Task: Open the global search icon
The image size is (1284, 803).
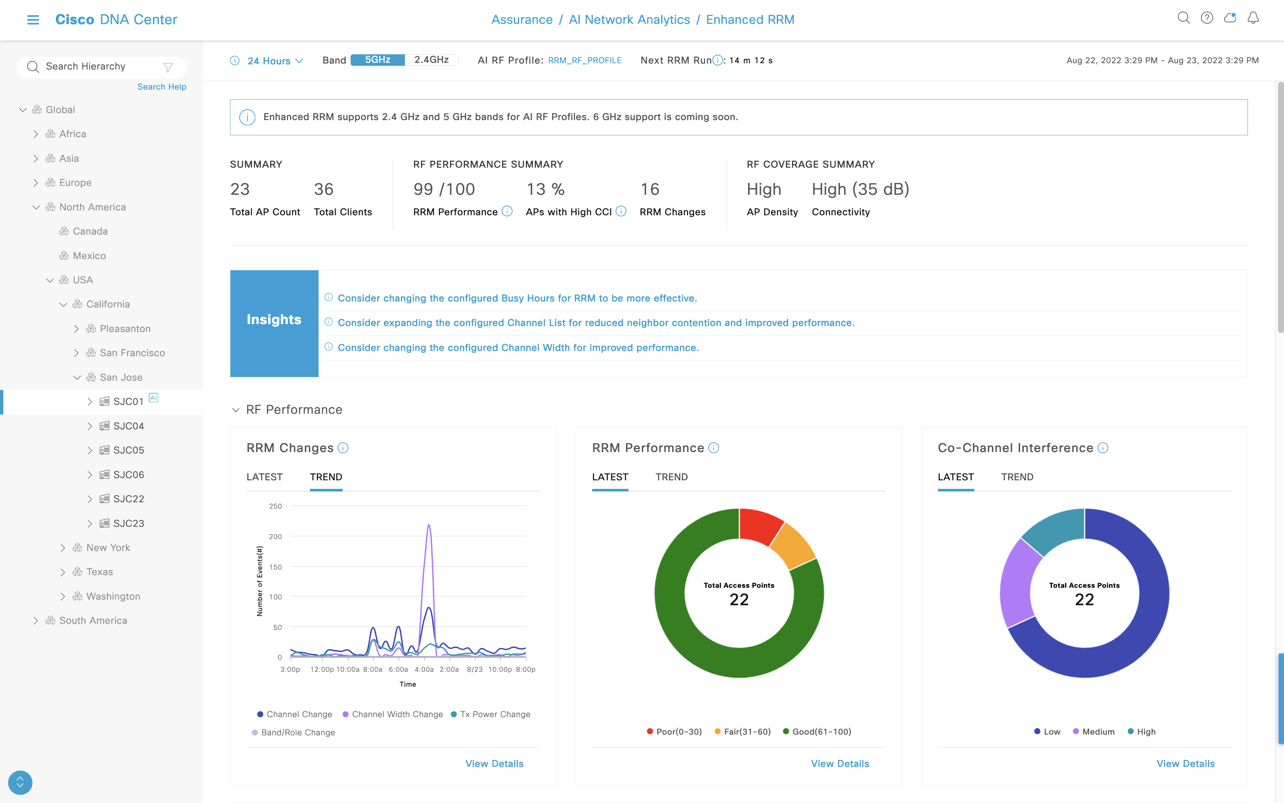Action: tap(1183, 17)
